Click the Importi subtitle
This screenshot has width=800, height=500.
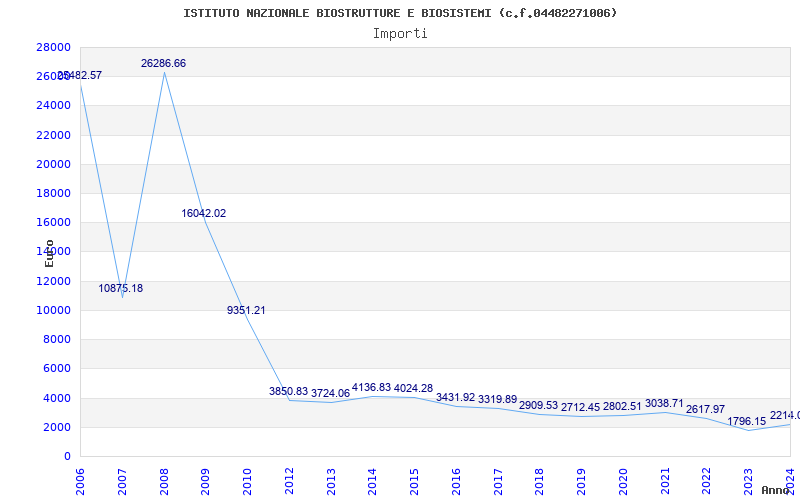pos(400,34)
